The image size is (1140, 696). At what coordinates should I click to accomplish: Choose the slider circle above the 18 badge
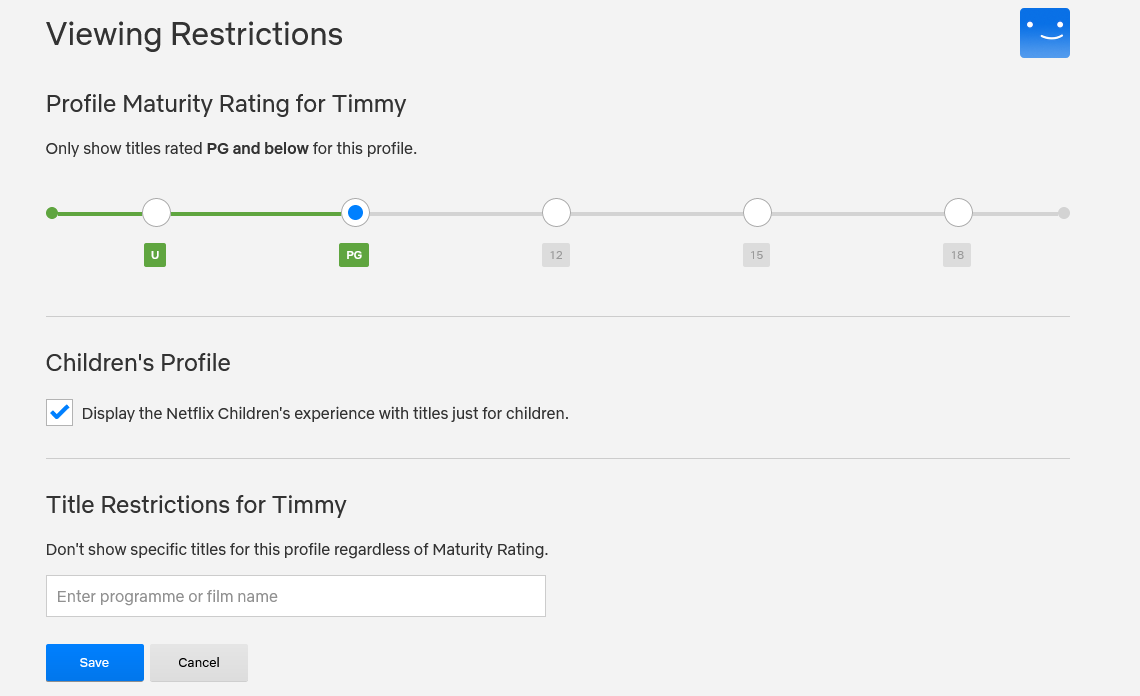pos(958,212)
